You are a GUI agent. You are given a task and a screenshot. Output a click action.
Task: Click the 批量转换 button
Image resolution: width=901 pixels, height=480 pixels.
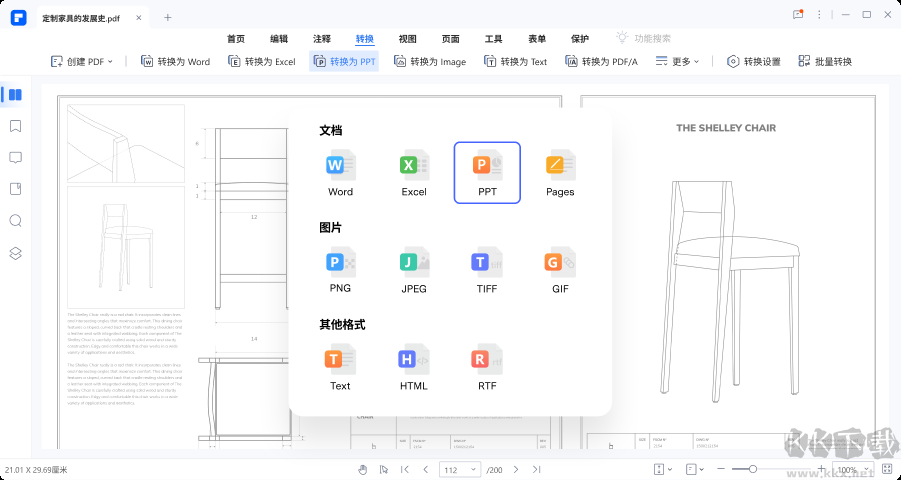click(x=825, y=61)
